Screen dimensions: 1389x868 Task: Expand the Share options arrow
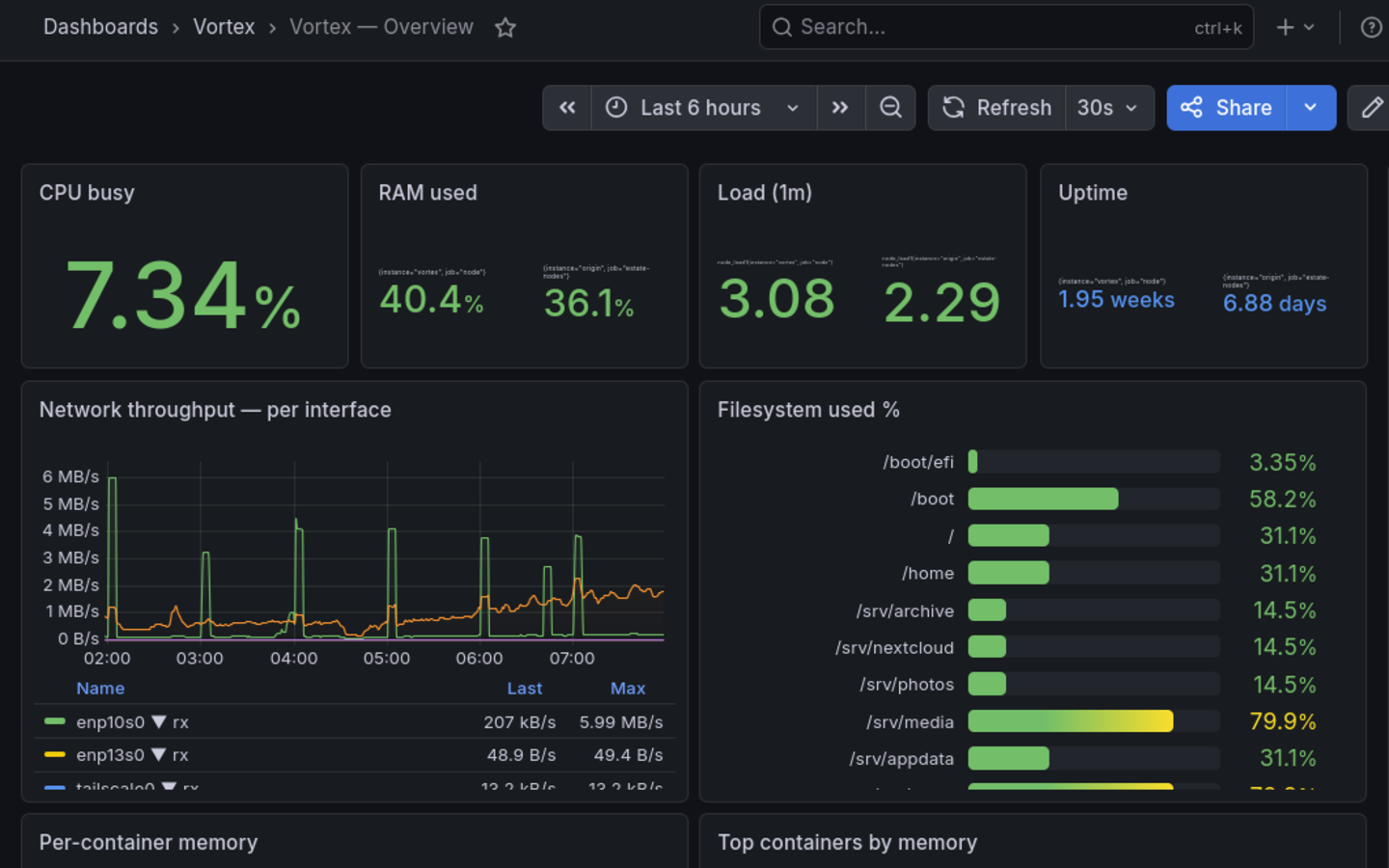tap(1311, 108)
